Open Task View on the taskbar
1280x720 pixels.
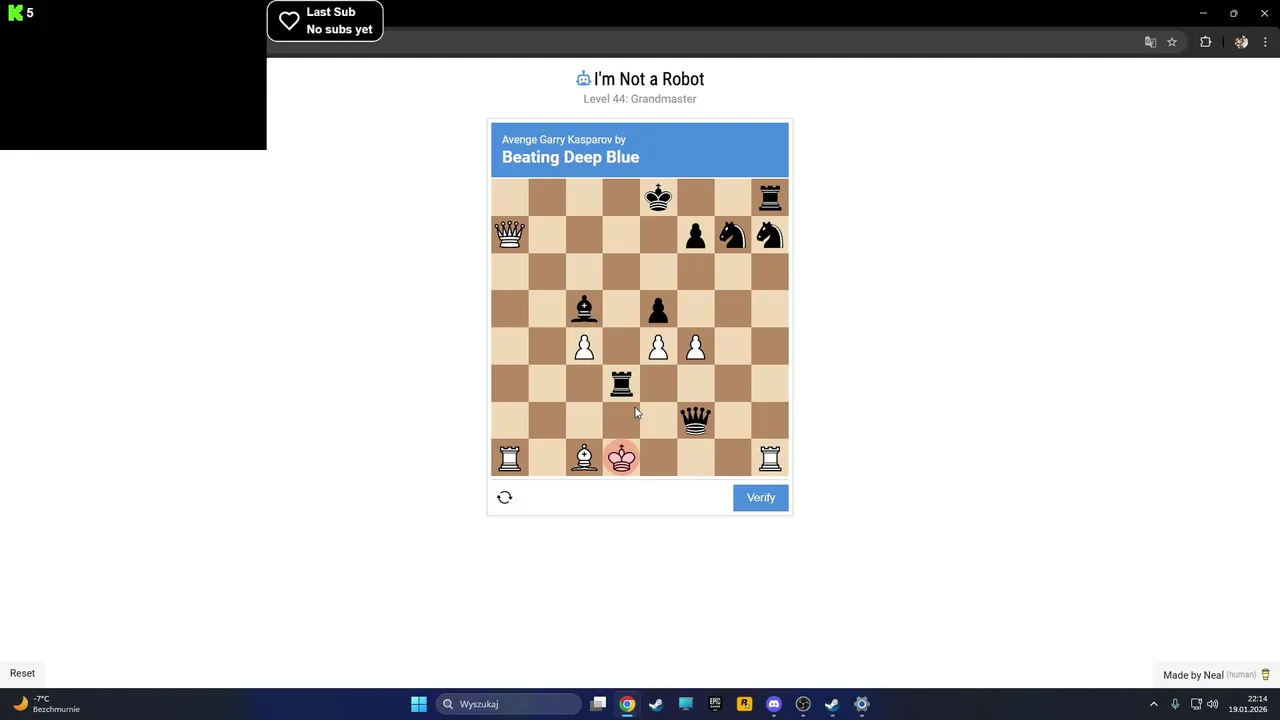tap(598, 704)
